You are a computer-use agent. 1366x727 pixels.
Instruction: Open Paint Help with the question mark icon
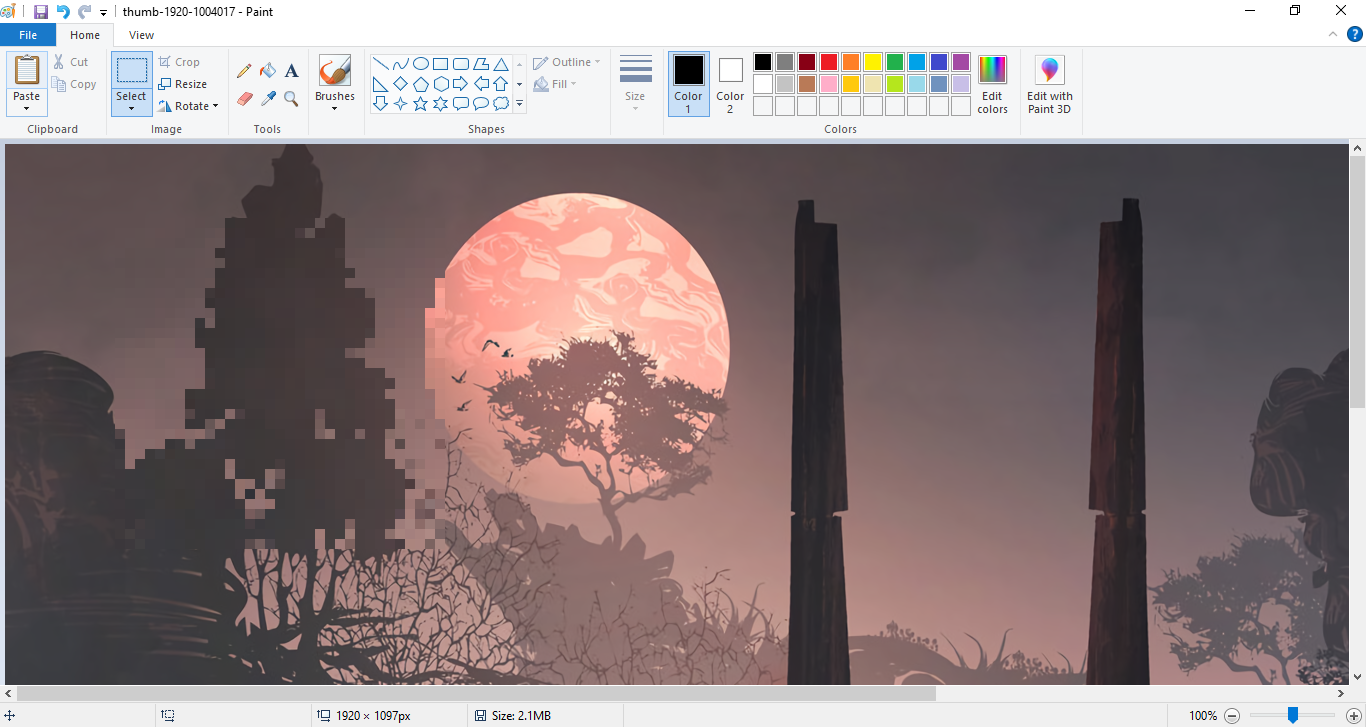pos(1354,35)
